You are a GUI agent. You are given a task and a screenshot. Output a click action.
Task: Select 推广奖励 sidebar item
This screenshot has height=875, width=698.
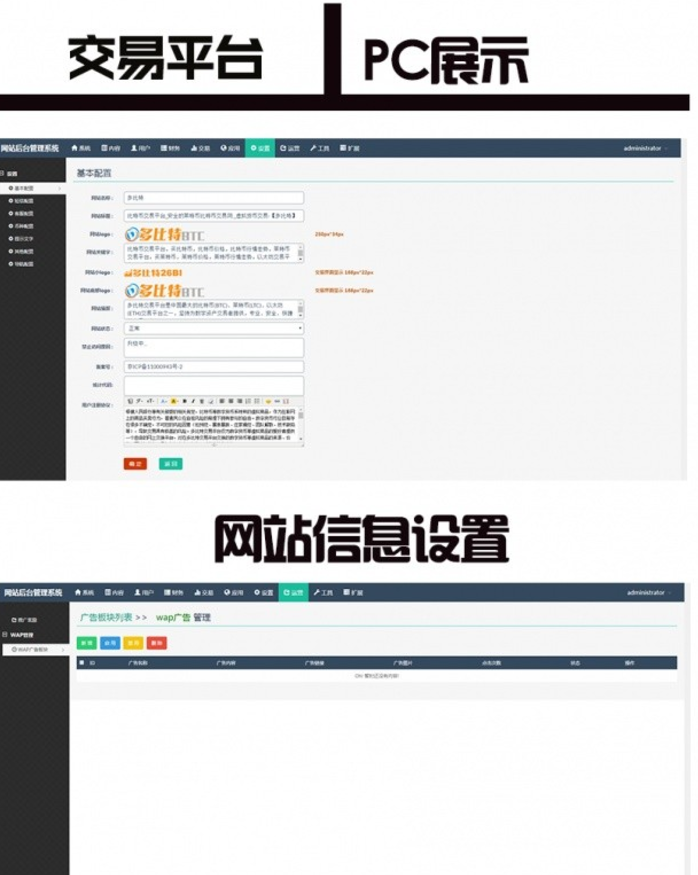25,620
